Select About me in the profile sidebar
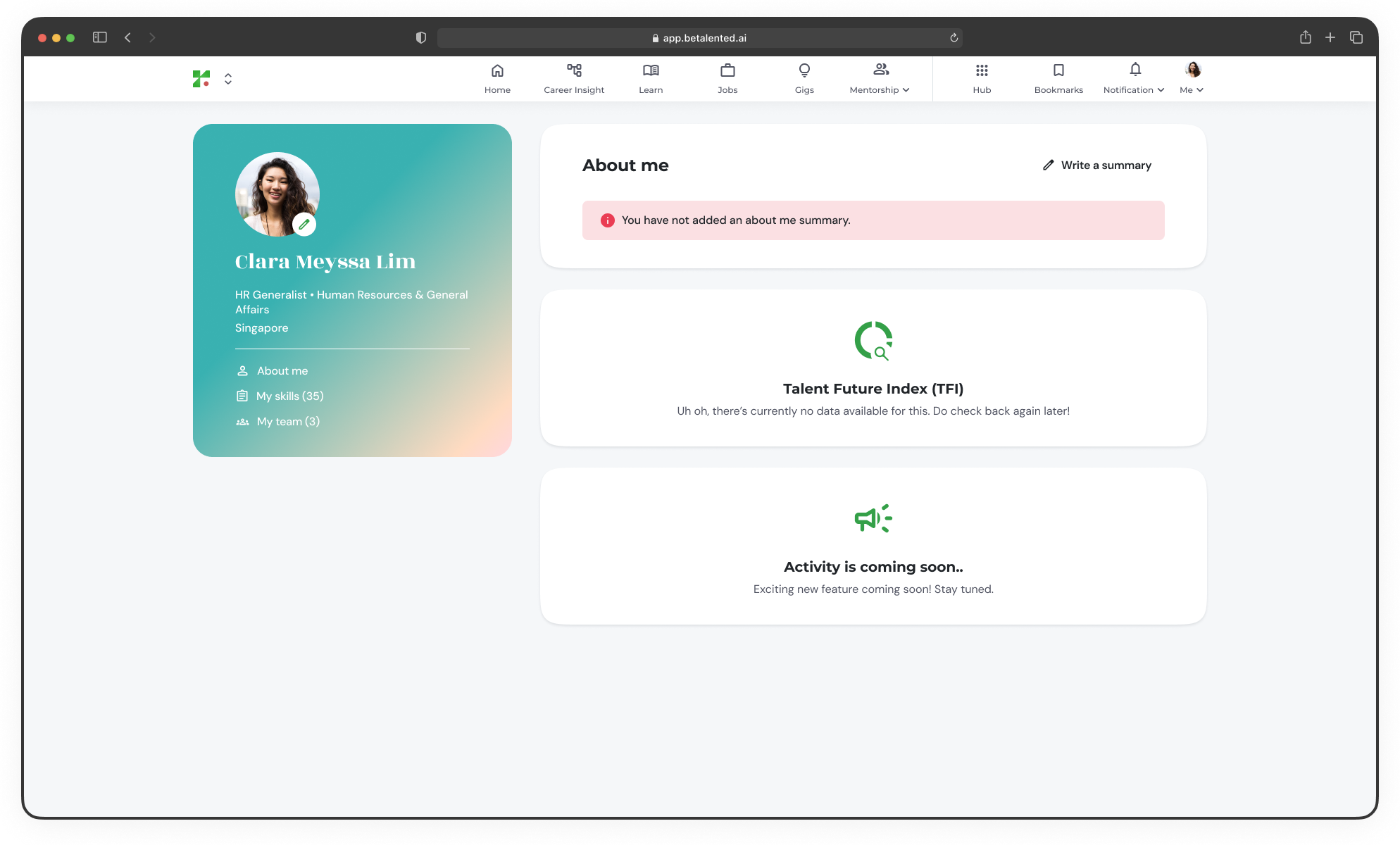This screenshot has height=845, width=1400. click(x=282, y=371)
